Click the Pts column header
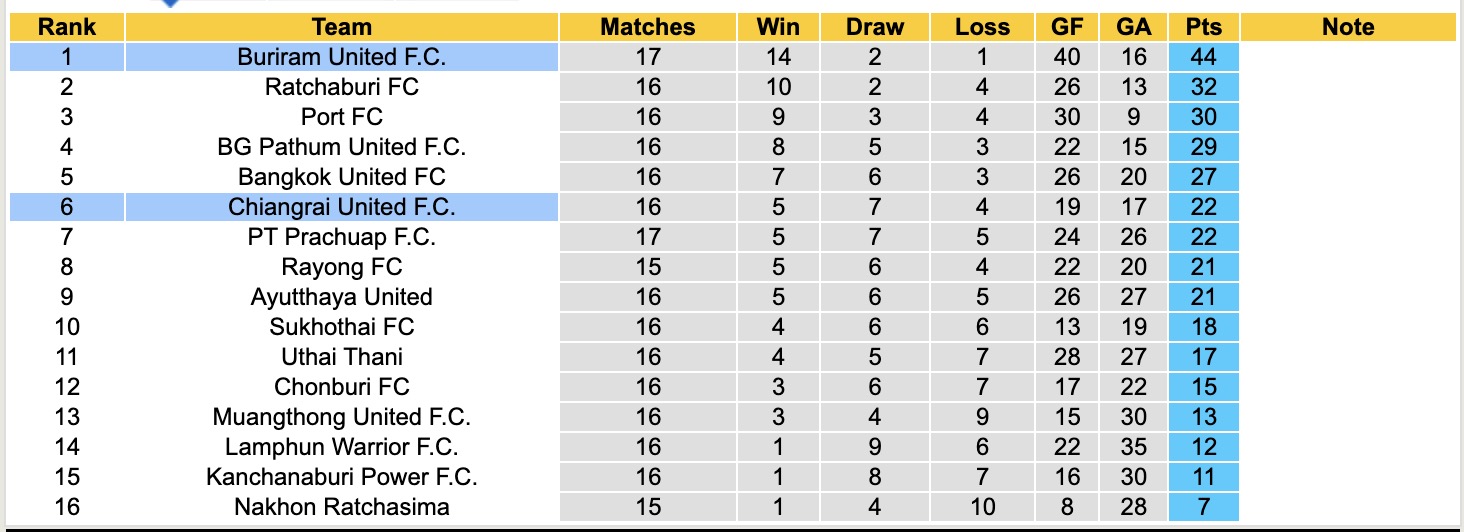1464x532 pixels. click(x=1204, y=27)
